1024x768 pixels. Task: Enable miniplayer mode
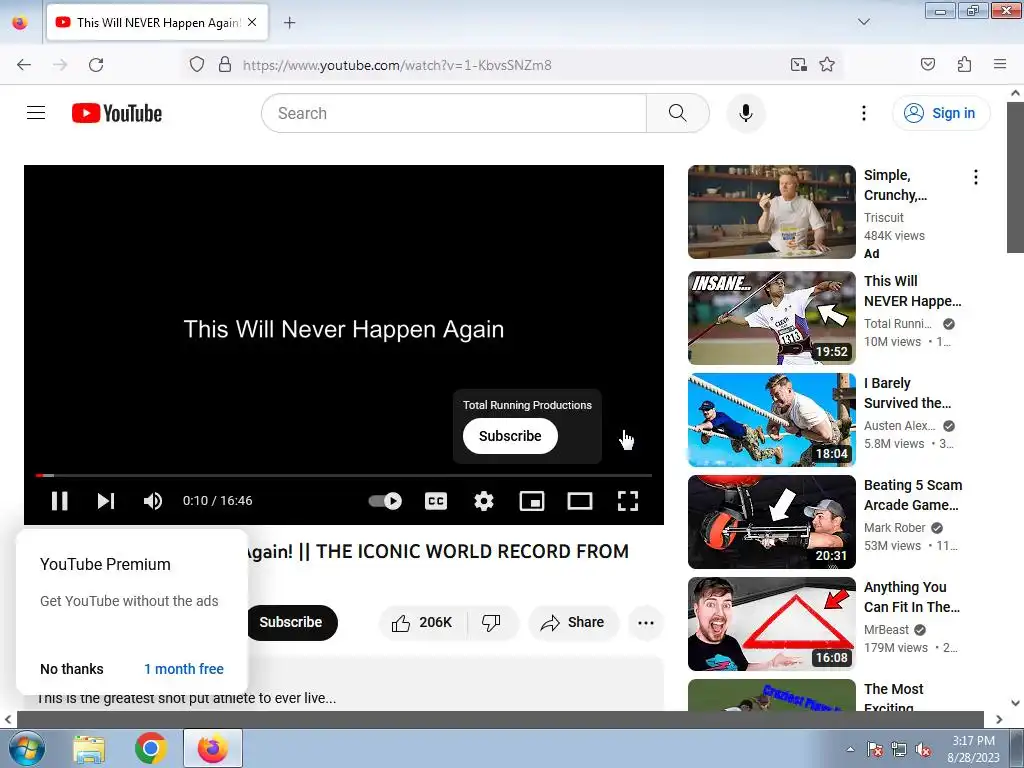(532, 501)
